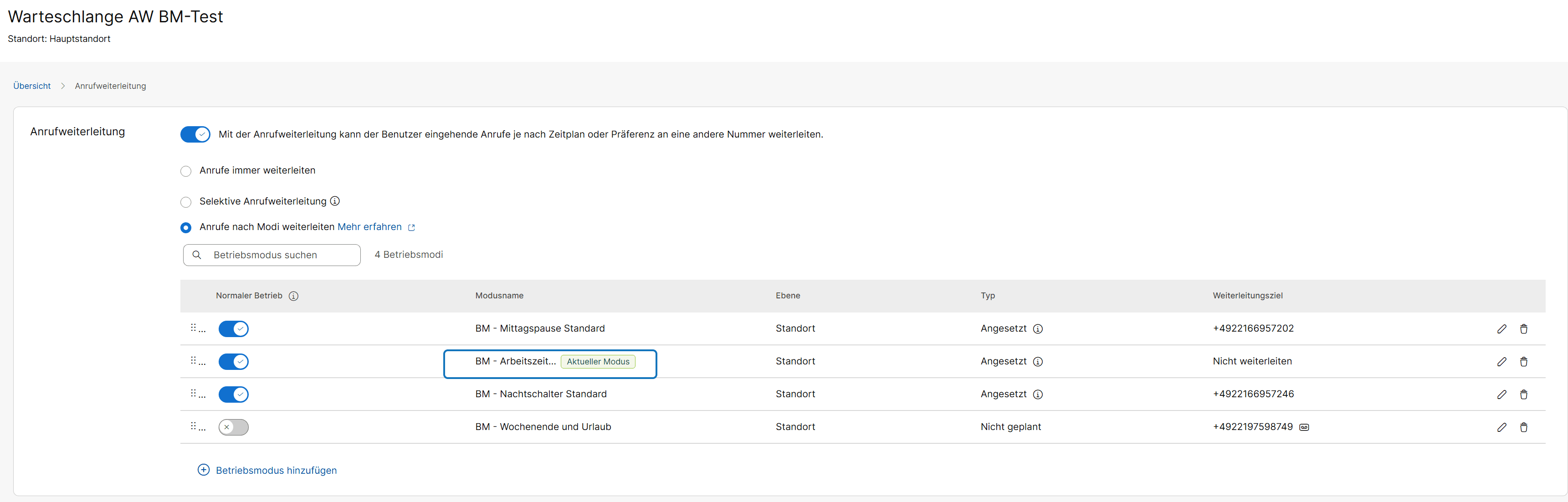Image resolution: width=1568 pixels, height=502 pixels.
Task: Click Angesetzt info icon in Nachtschalter row
Action: 1038,394
